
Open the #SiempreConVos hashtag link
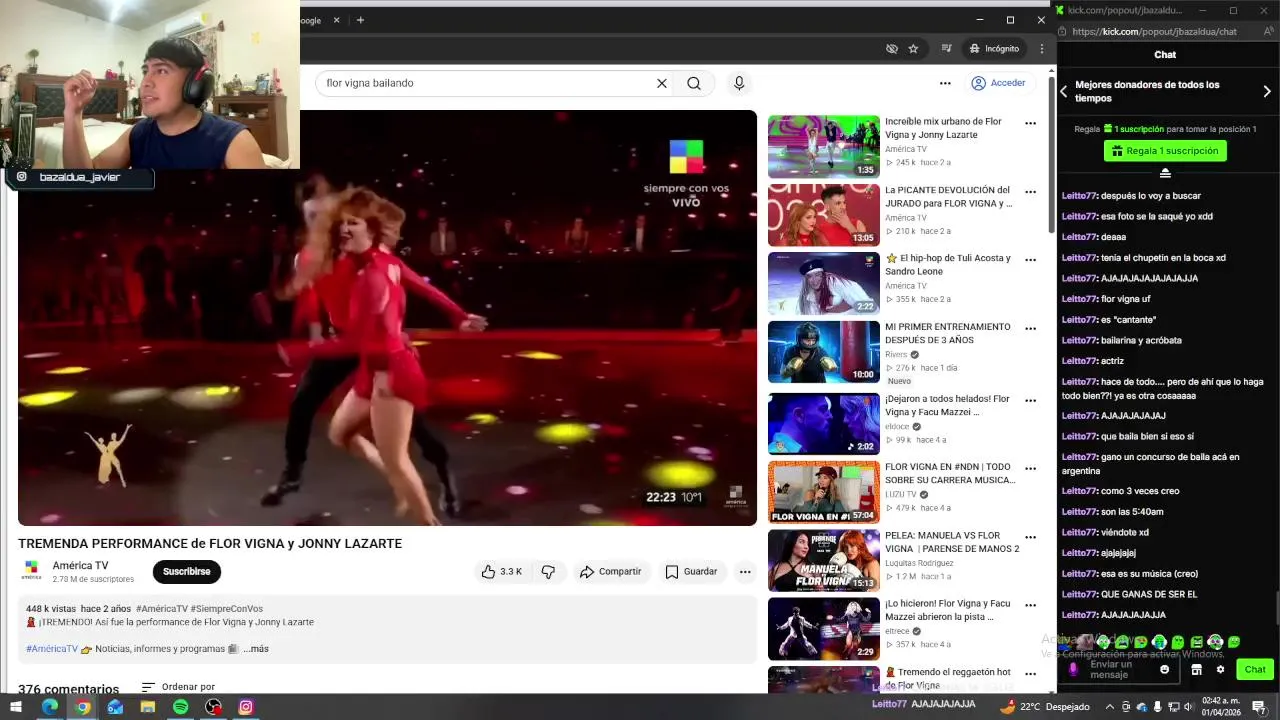(x=227, y=609)
